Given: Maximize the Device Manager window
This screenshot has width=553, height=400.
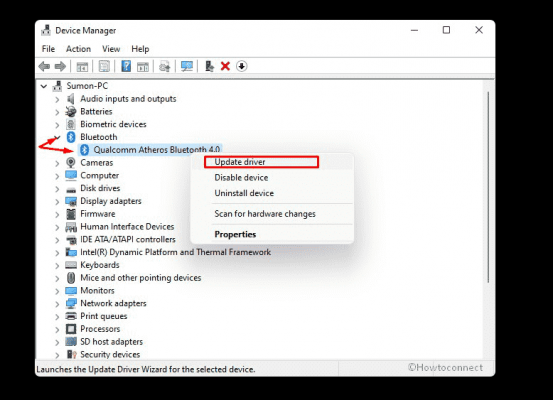Looking at the screenshot, I should 446,30.
